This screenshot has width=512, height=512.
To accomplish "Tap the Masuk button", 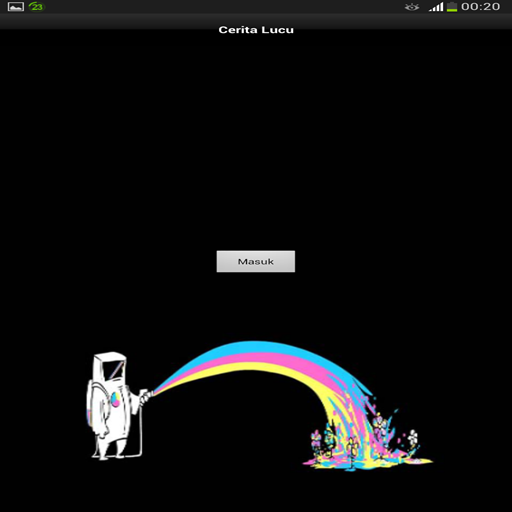I will click(256, 261).
